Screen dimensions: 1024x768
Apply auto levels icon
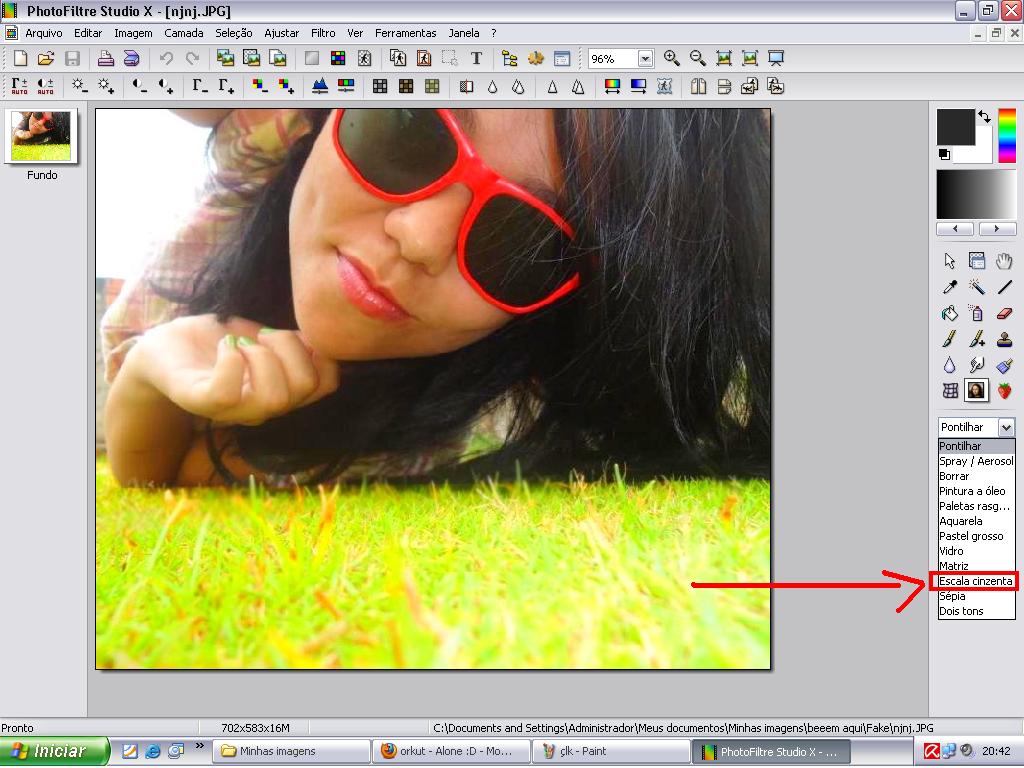(x=20, y=86)
